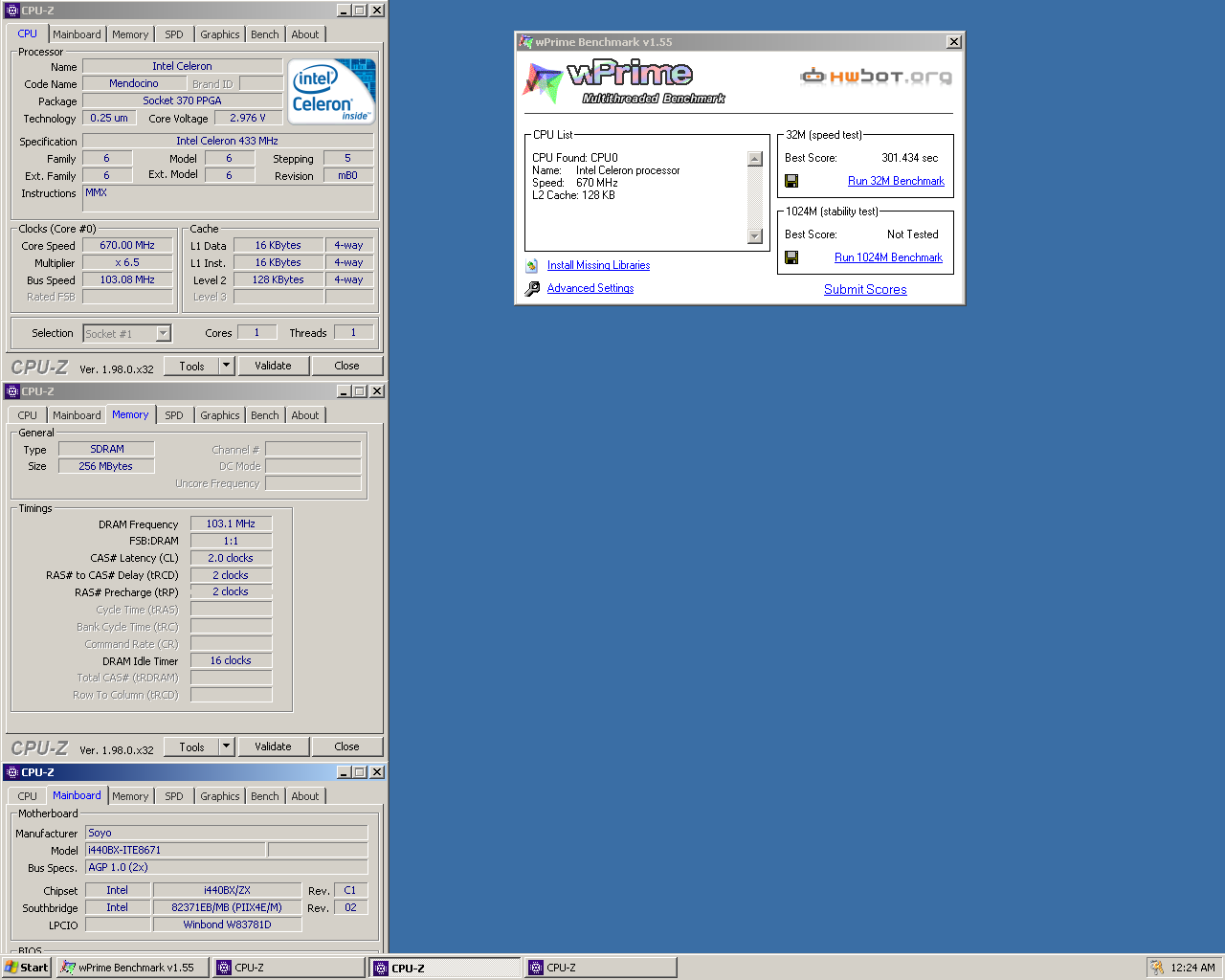Click the CPU List scrollbar down arrow

click(755, 236)
